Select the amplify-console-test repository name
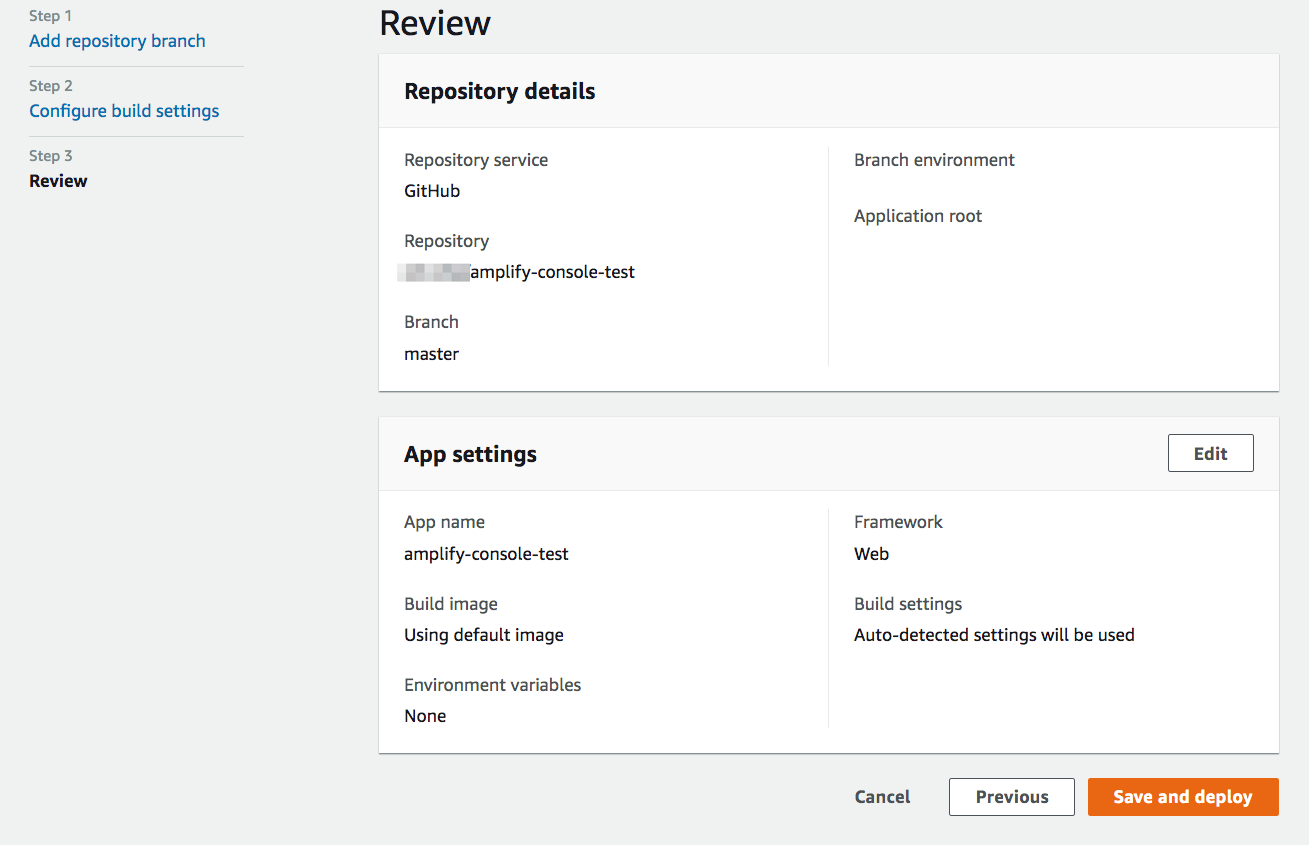The height and width of the screenshot is (845, 1309). (x=517, y=272)
